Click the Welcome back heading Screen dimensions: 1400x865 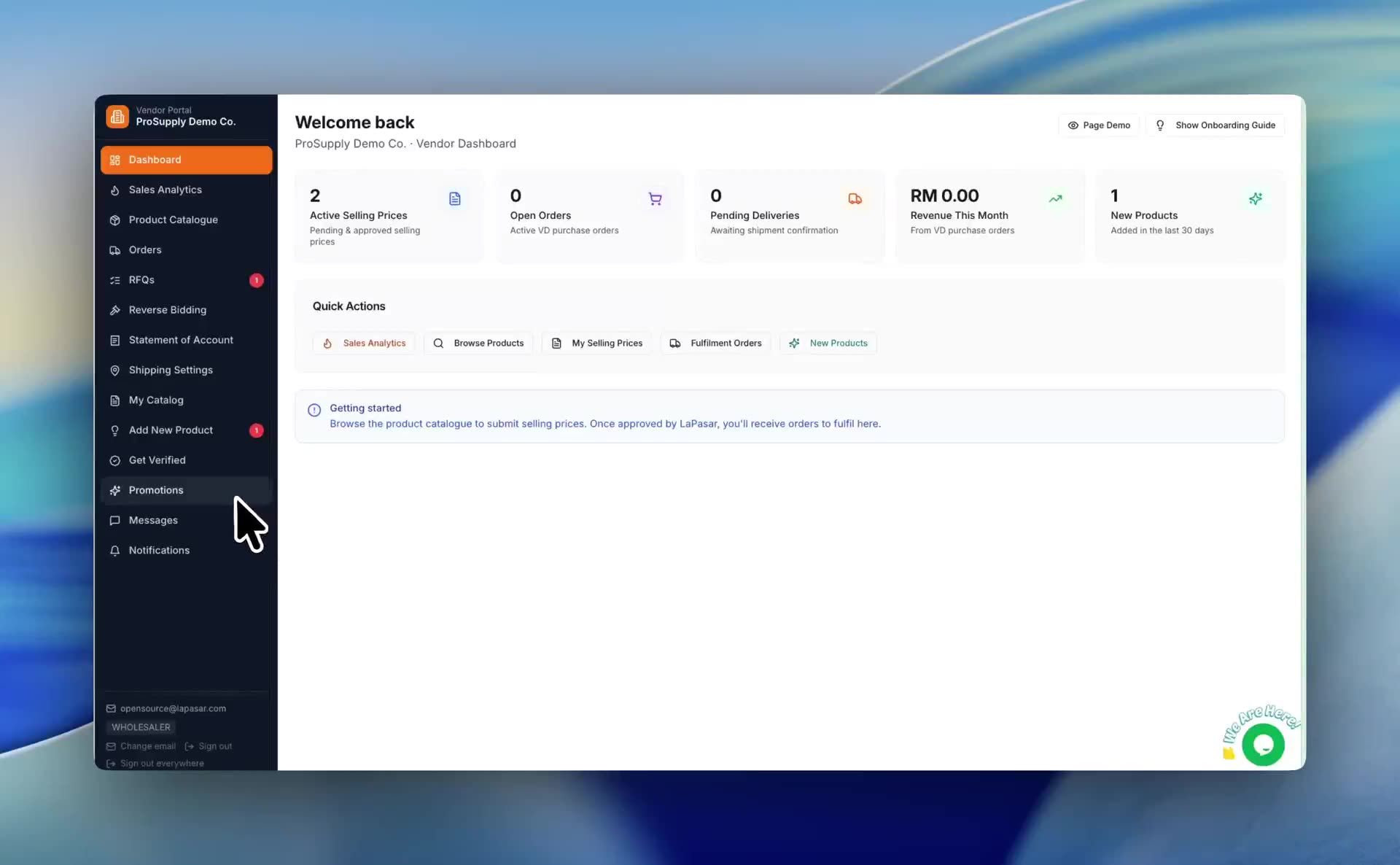(x=354, y=122)
